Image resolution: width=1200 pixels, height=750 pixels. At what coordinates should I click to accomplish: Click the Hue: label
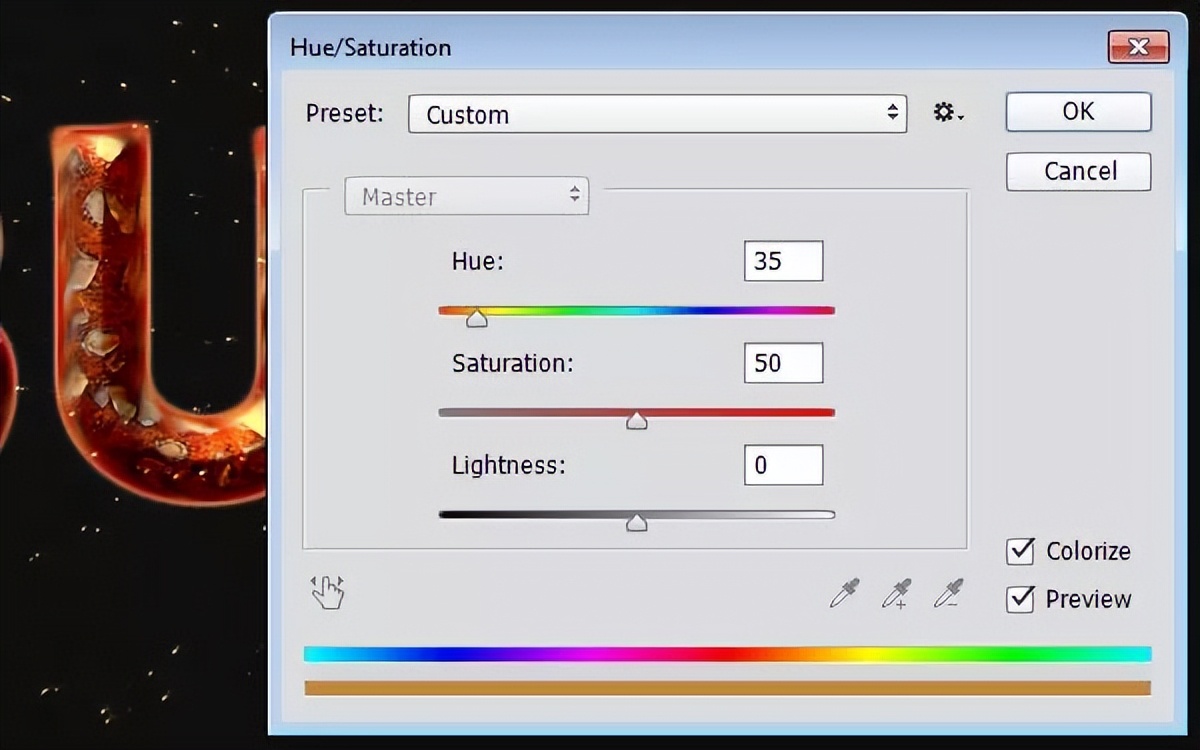coord(478,262)
